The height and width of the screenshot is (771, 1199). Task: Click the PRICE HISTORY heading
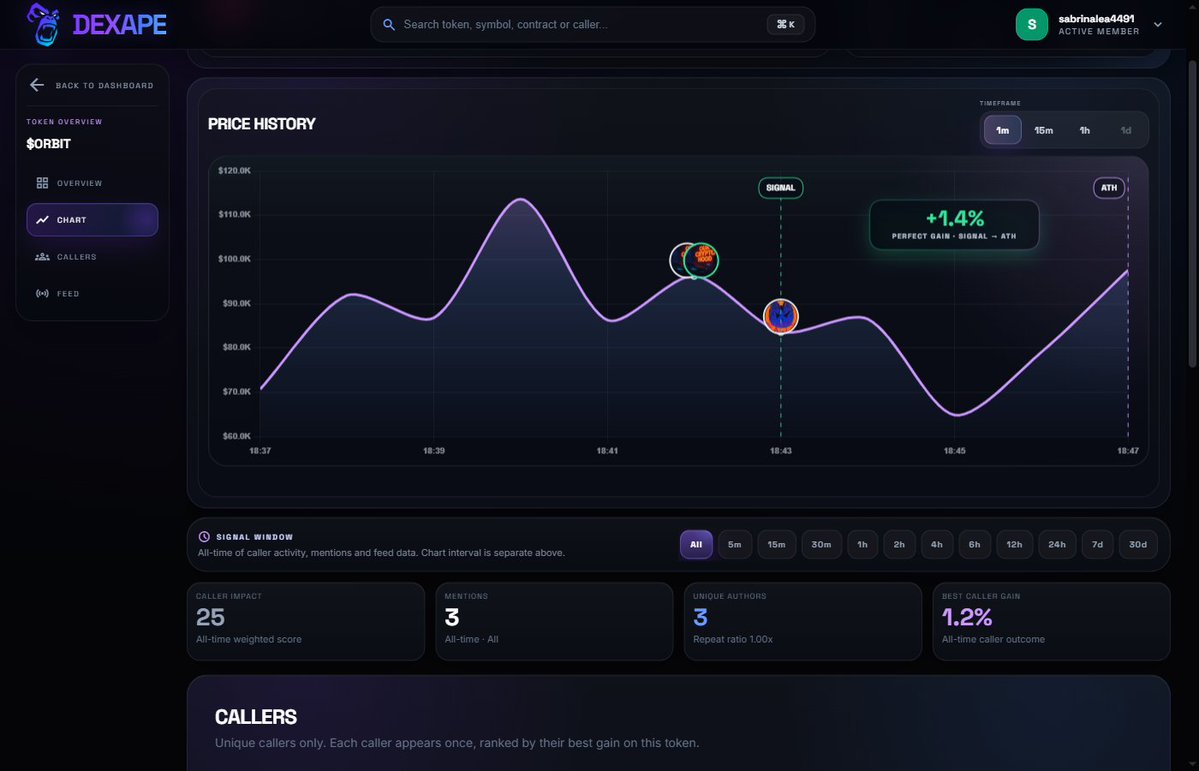pos(262,124)
